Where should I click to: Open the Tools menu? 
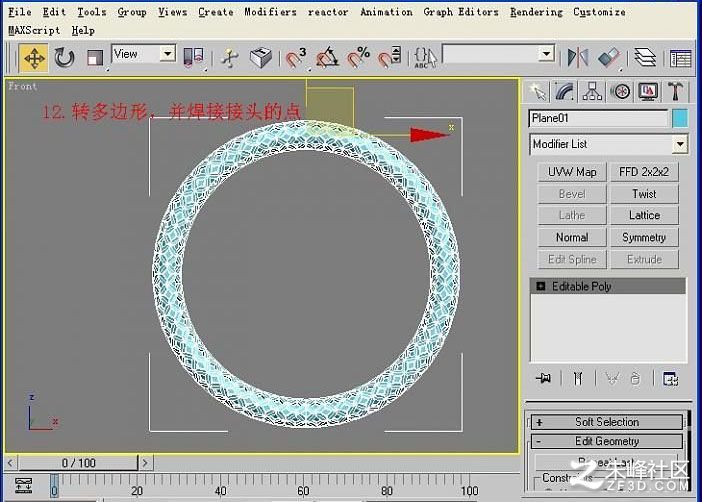click(x=91, y=12)
